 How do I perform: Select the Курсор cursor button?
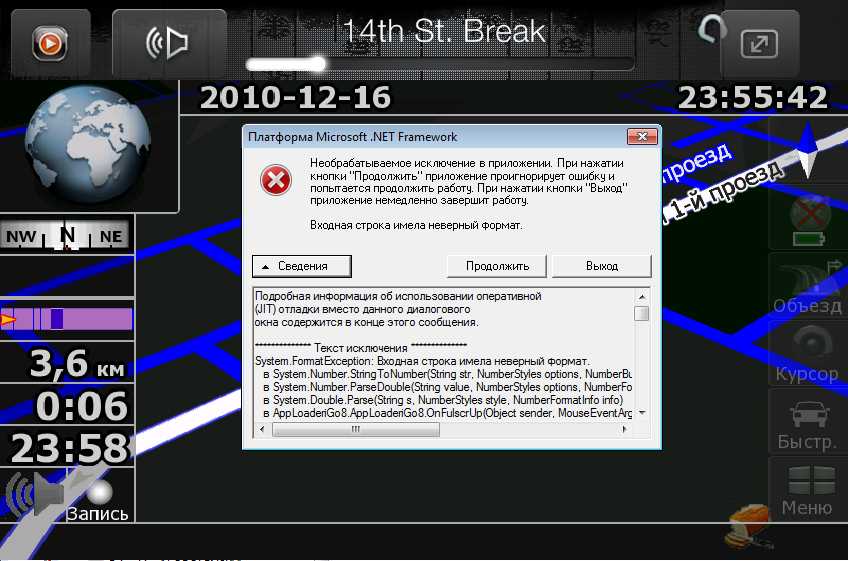click(807, 353)
